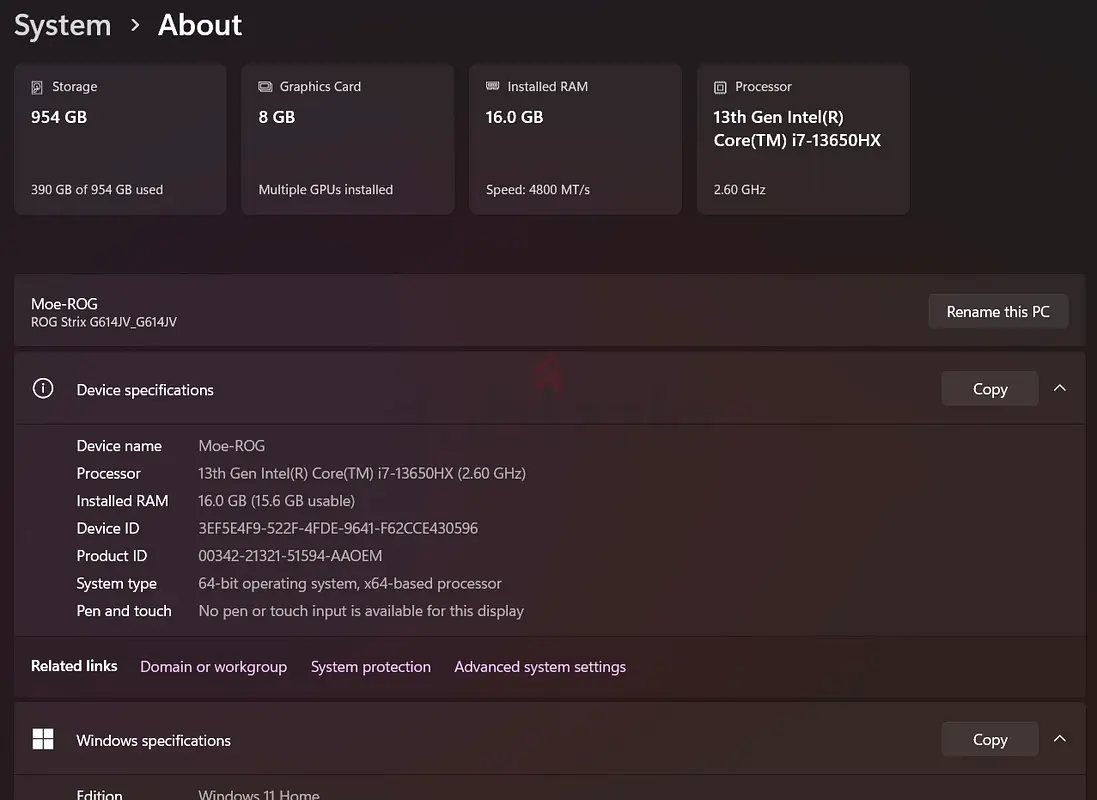Image resolution: width=1097 pixels, height=800 pixels.
Task: Click the Graphics Card icon
Action: point(265,87)
